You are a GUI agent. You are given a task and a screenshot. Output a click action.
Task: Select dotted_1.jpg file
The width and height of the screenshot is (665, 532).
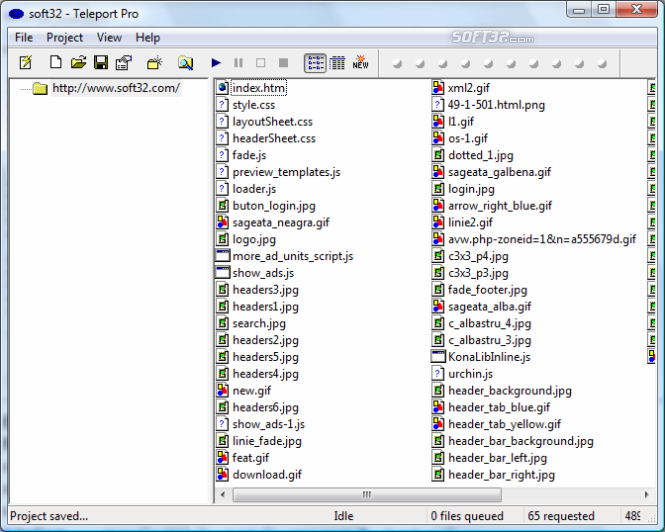click(x=481, y=155)
